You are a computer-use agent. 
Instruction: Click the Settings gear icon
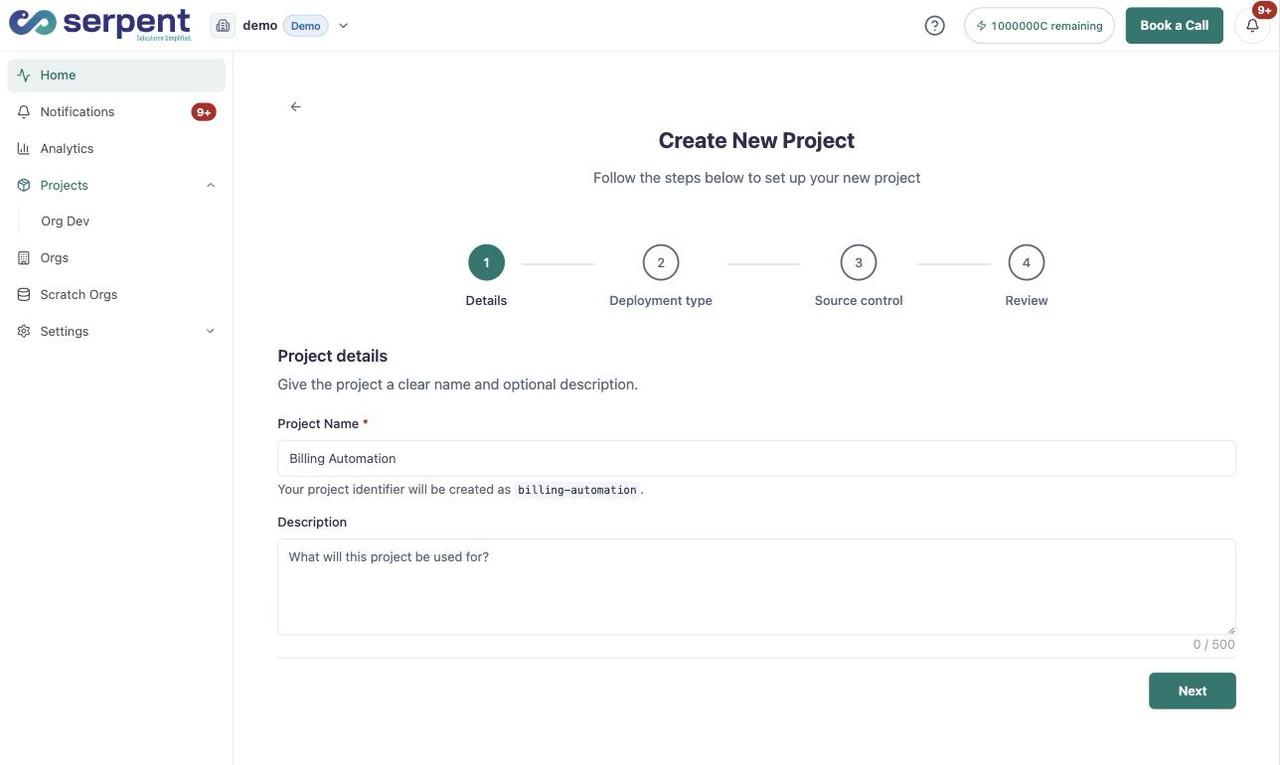[x=24, y=331]
